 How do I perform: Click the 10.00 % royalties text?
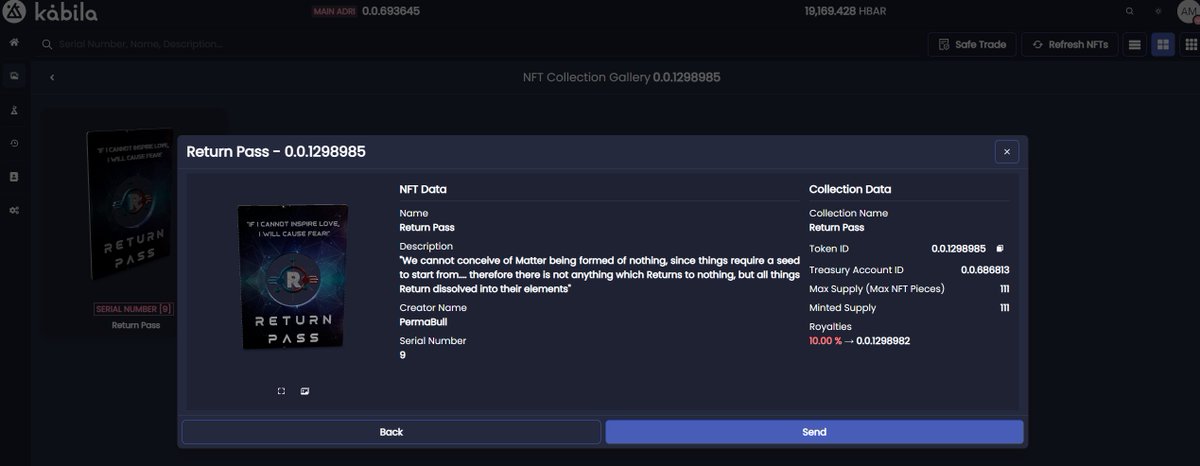coord(825,341)
